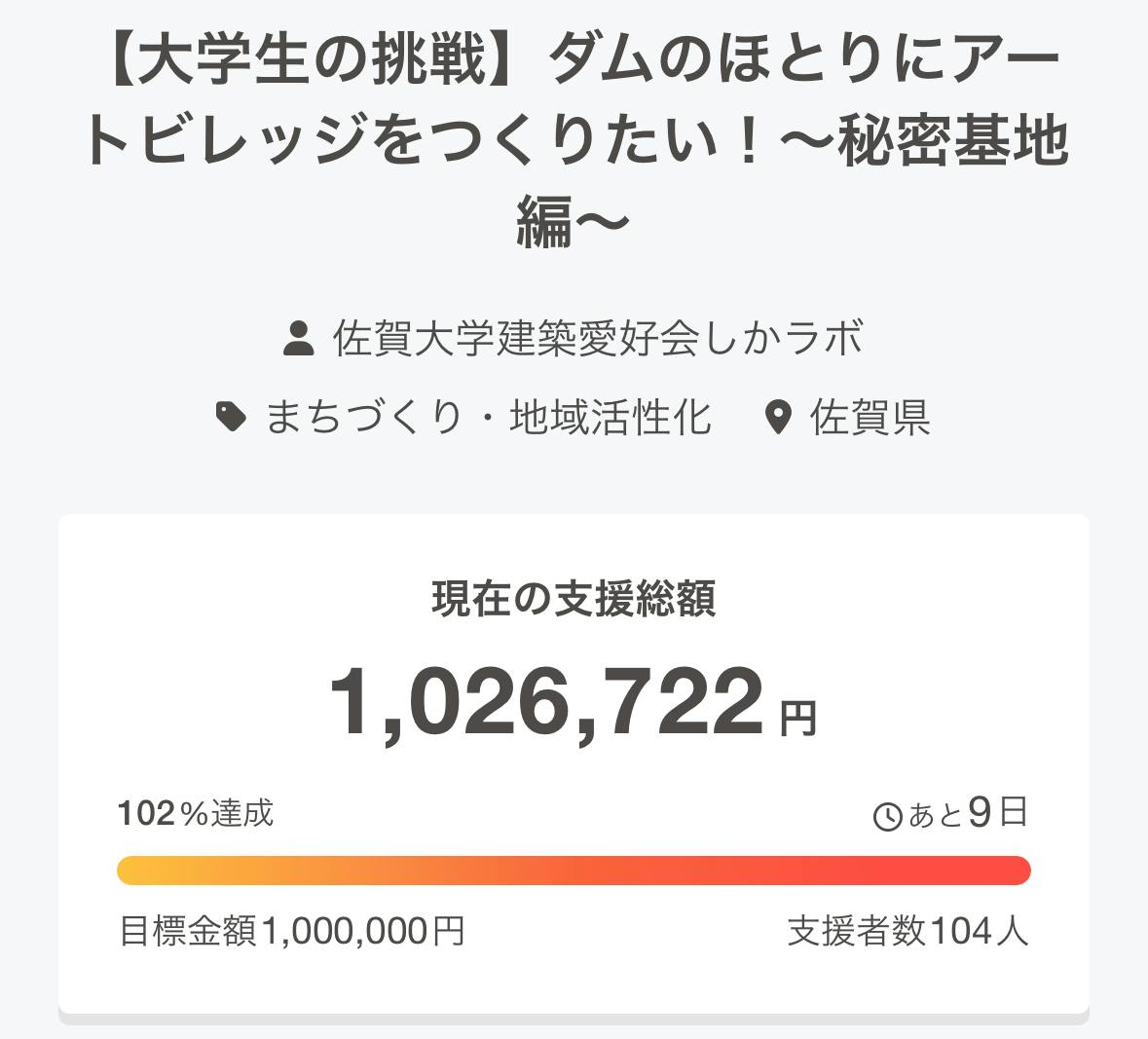Click the 目標金額1,000,000円 goal text
Viewport: 1148px width, 1039px height.
click(x=291, y=932)
